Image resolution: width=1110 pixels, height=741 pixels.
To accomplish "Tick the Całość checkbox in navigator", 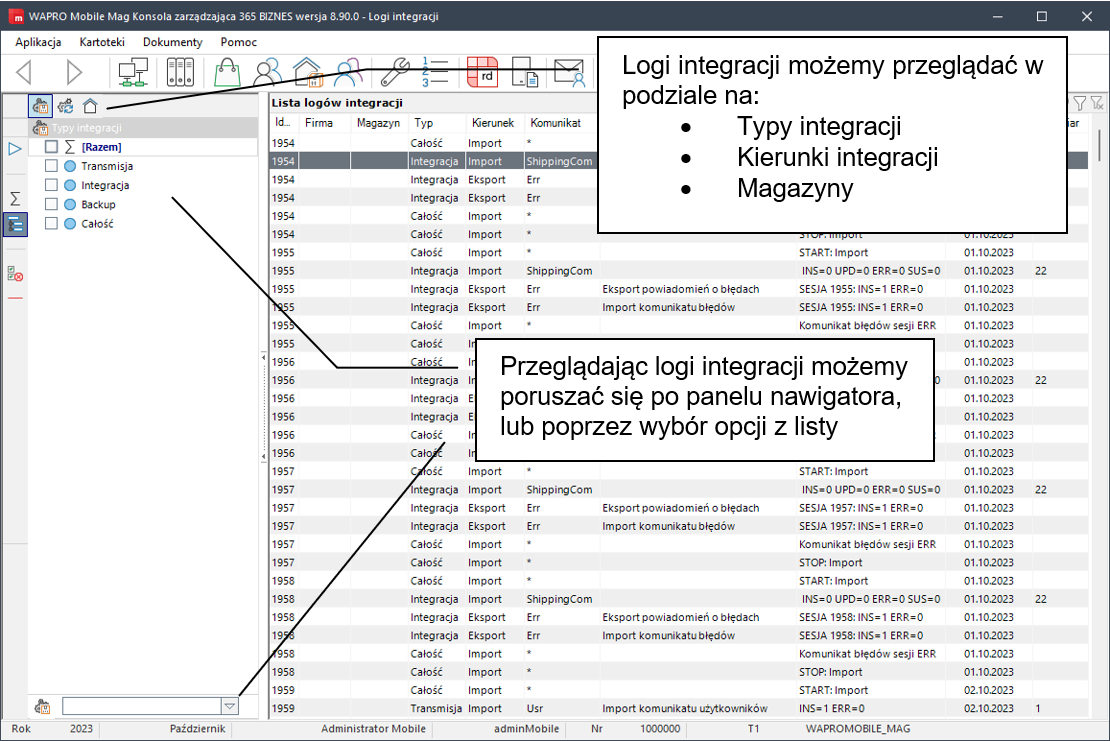I will 51,223.
